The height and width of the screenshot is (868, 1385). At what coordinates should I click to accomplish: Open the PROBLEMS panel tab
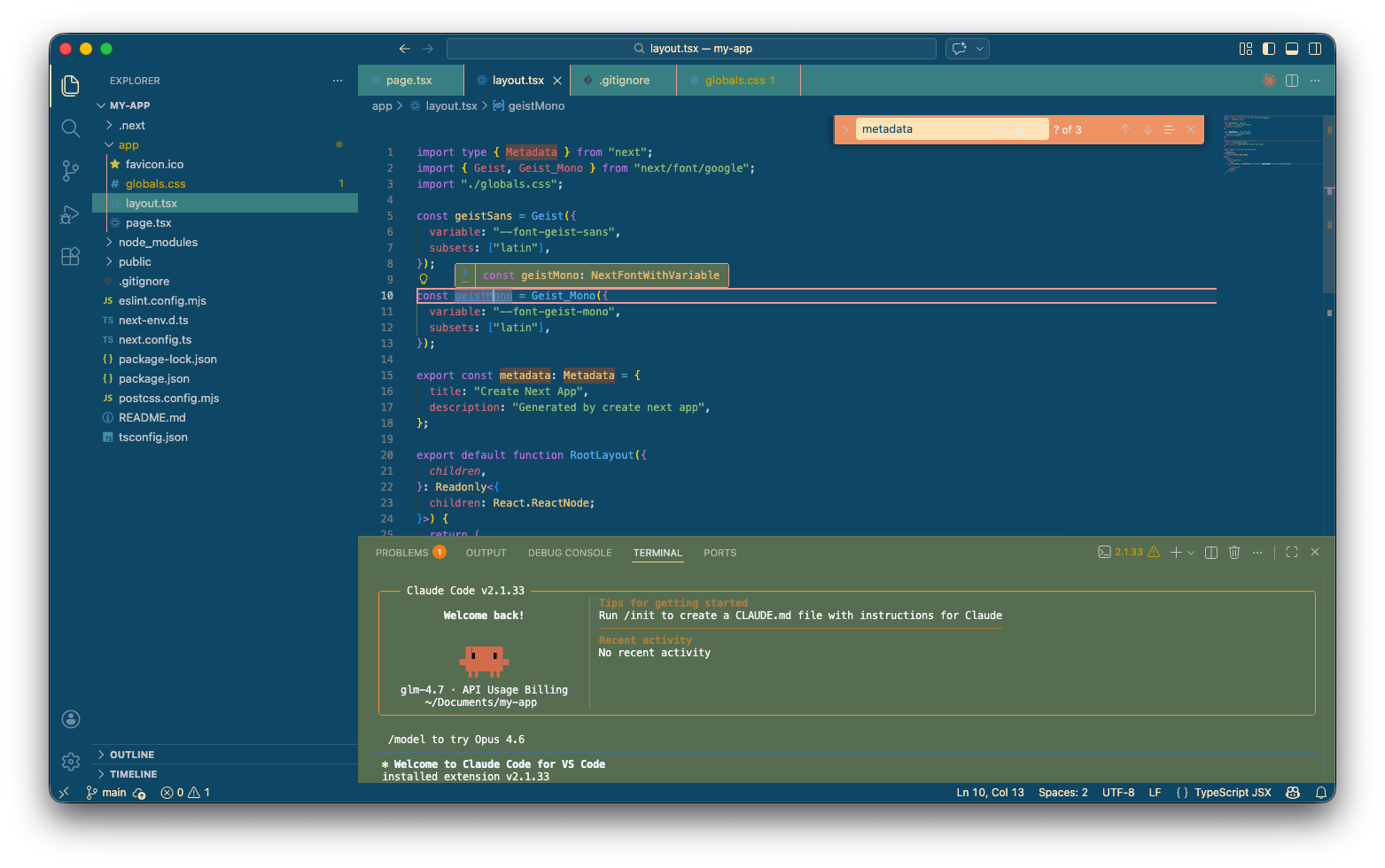[x=410, y=553]
